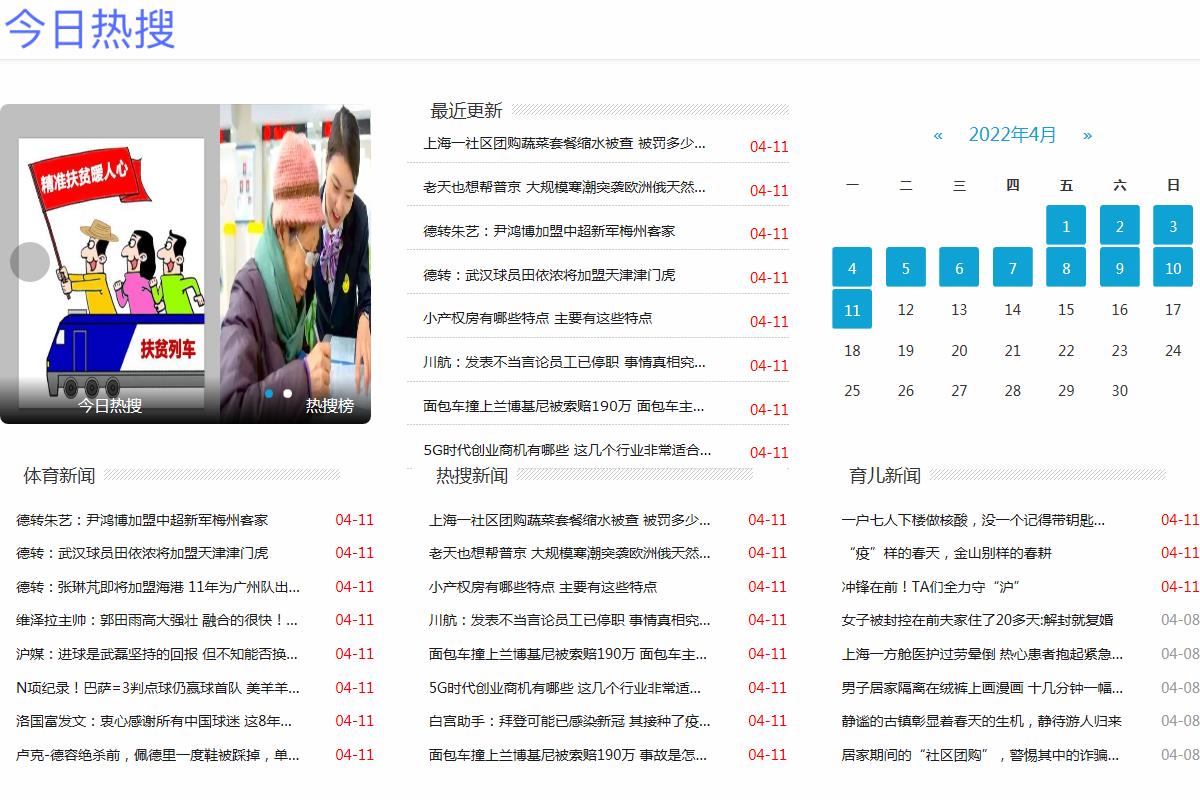Image resolution: width=1200 pixels, height=800 pixels.
Task: Open 洛国富发文 article
Action: tap(154, 721)
